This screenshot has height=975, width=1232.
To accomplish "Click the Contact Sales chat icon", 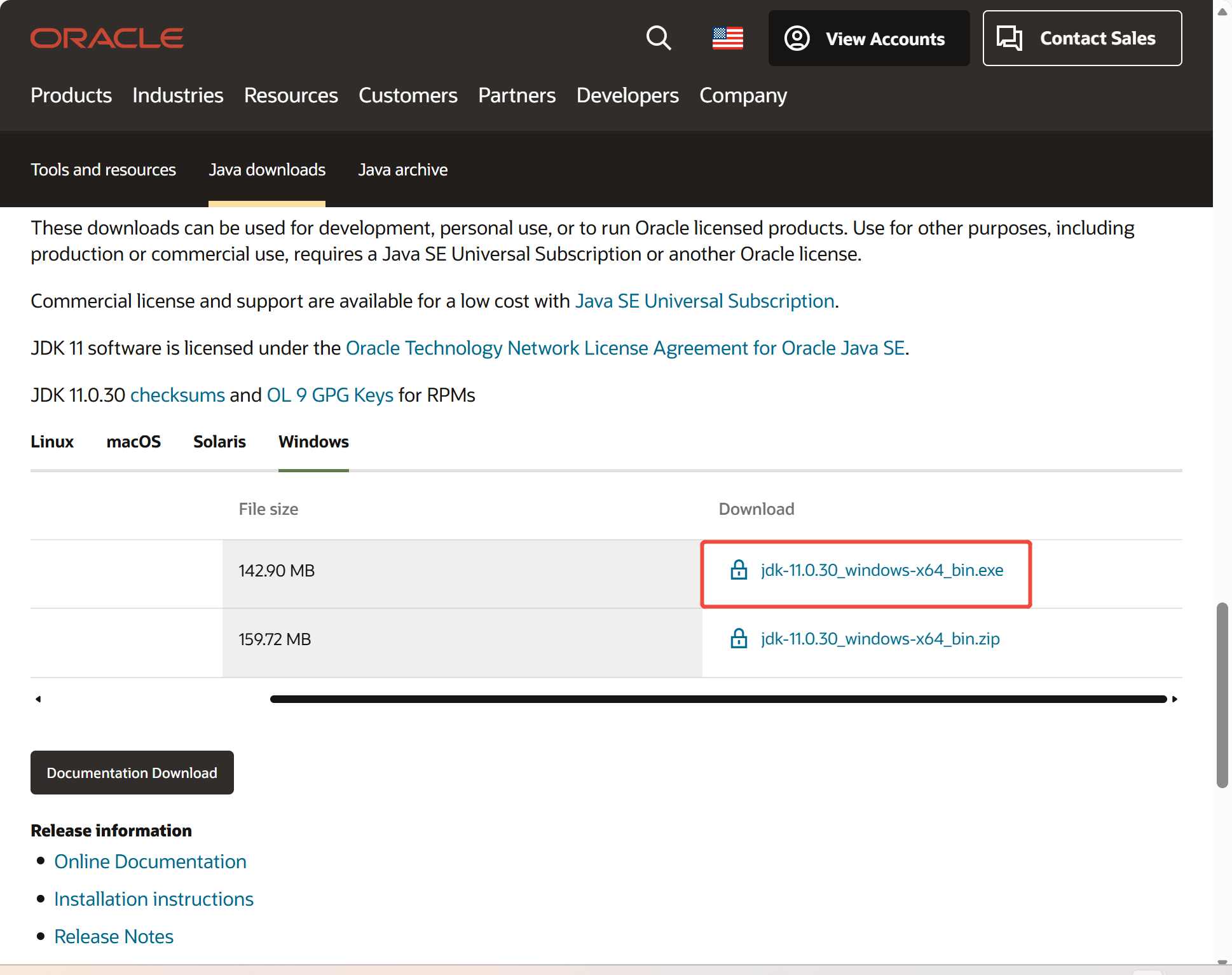I will click(1009, 38).
